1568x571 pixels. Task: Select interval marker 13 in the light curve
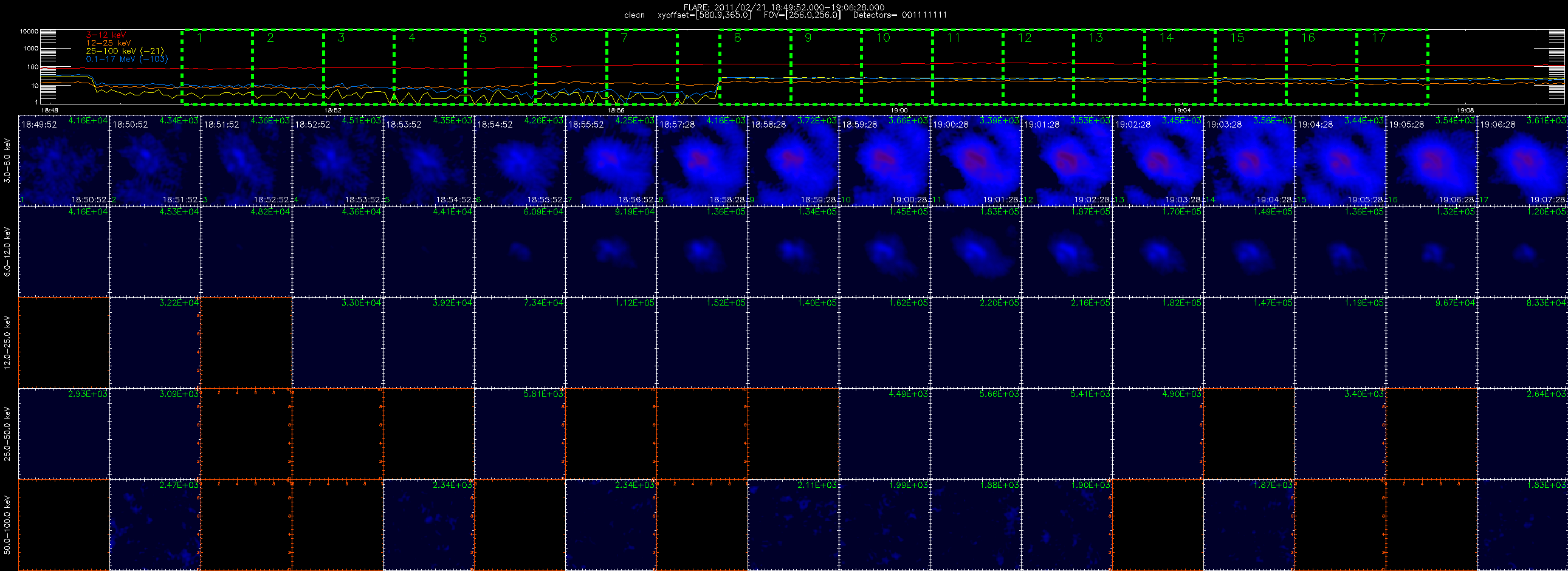click(x=1095, y=38)
